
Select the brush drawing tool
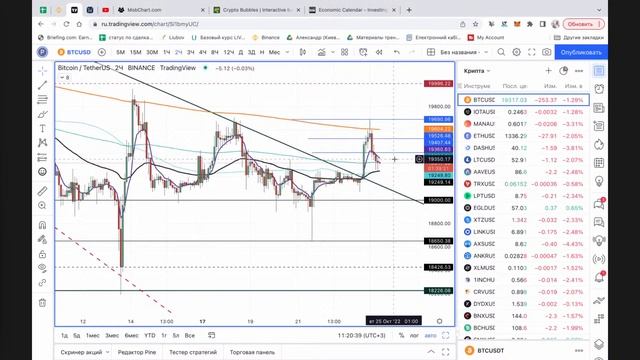click(x=42, y=114)
